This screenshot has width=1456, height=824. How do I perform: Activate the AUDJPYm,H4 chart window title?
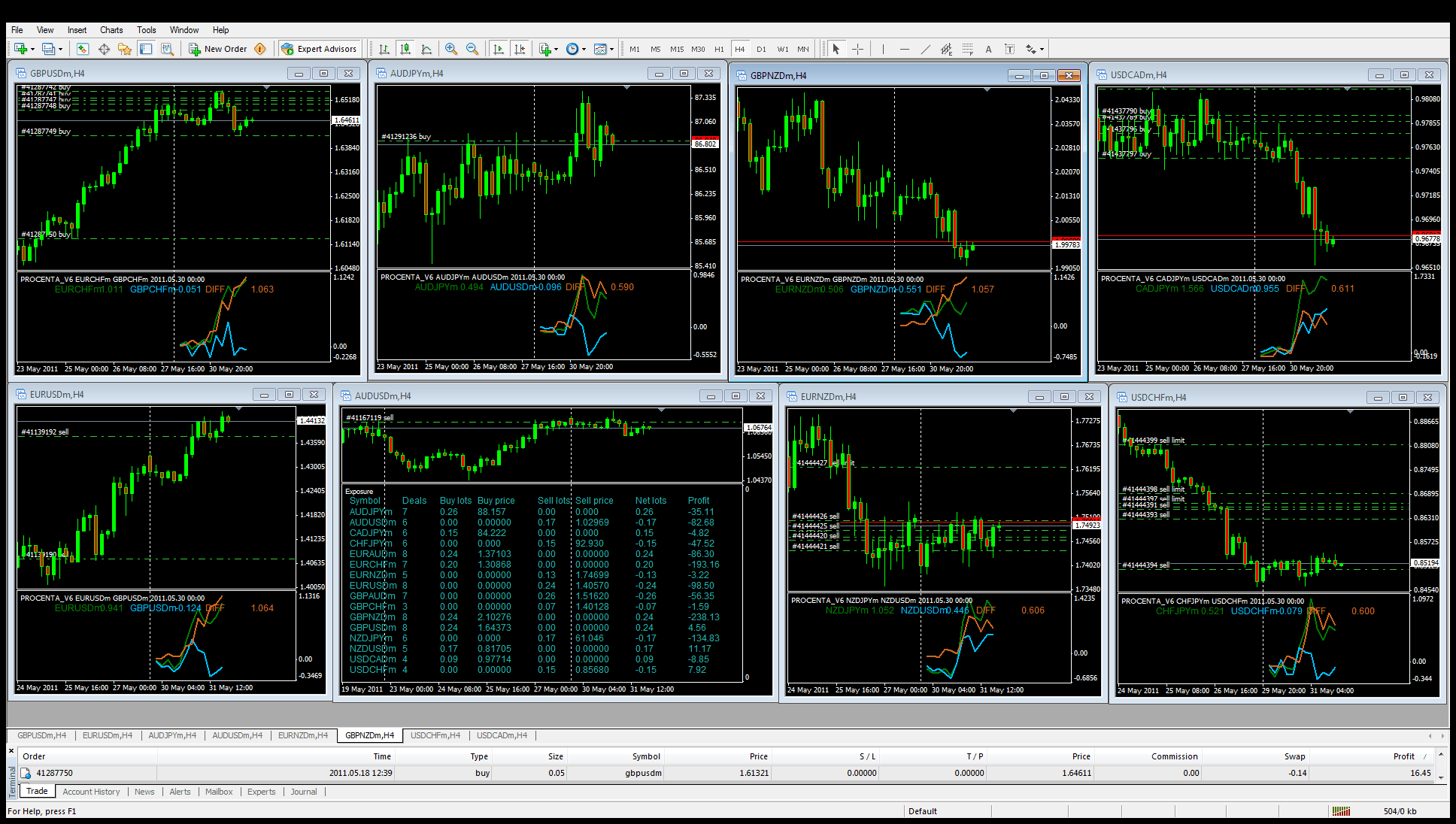417,74
